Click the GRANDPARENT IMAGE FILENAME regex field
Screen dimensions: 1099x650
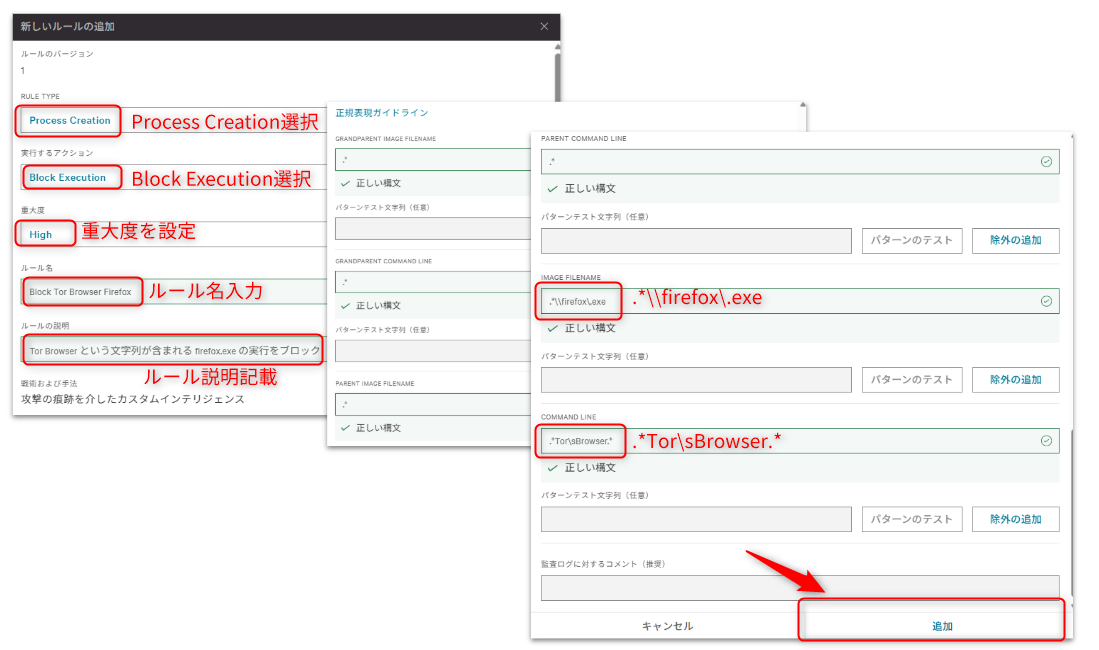(432, 160)
